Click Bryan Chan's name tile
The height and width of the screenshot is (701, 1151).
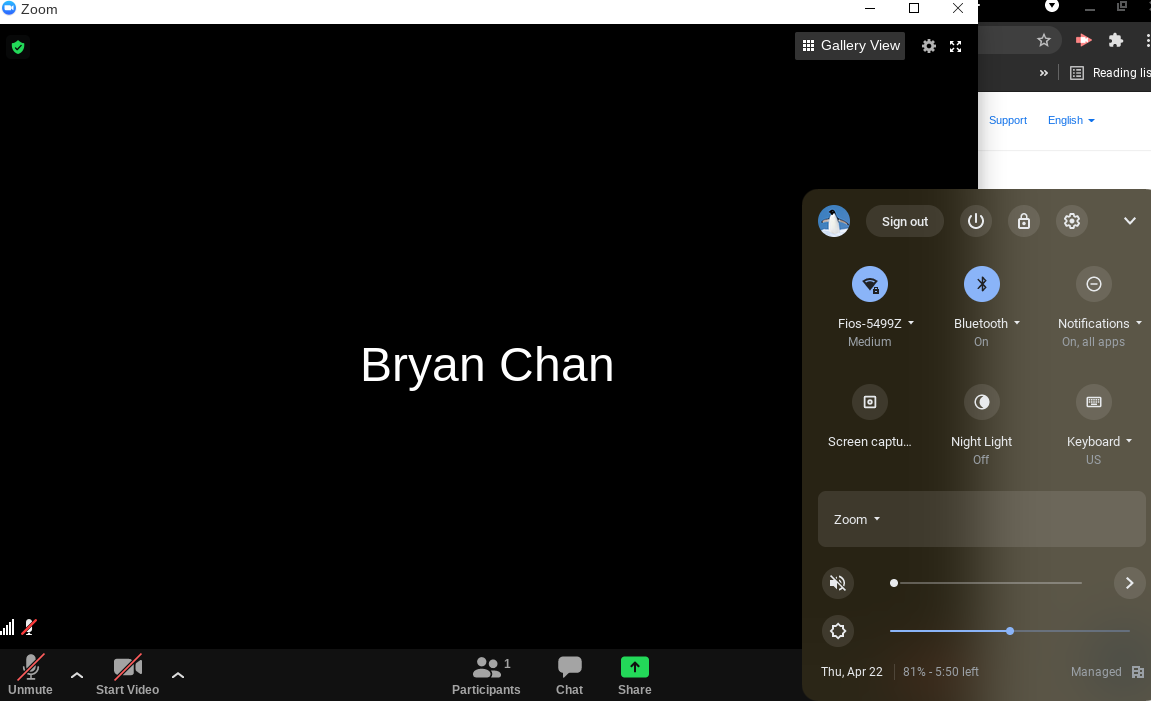pos(487,364)
